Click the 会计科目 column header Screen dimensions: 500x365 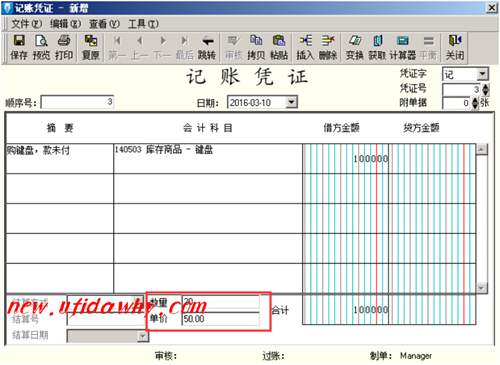pos(207,128)
